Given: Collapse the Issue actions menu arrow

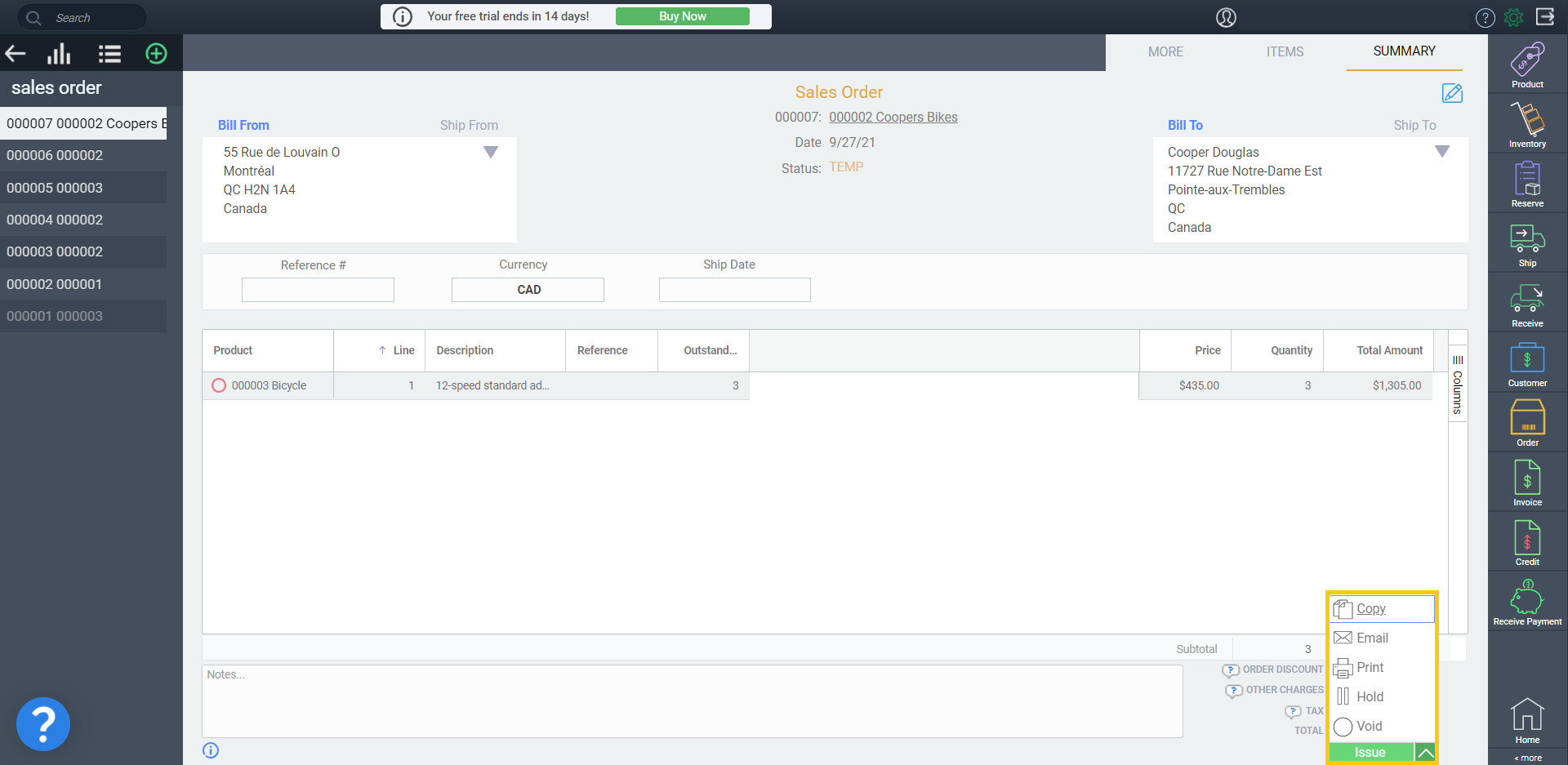Looking at the screenshot, I should tap(1425, 753).
